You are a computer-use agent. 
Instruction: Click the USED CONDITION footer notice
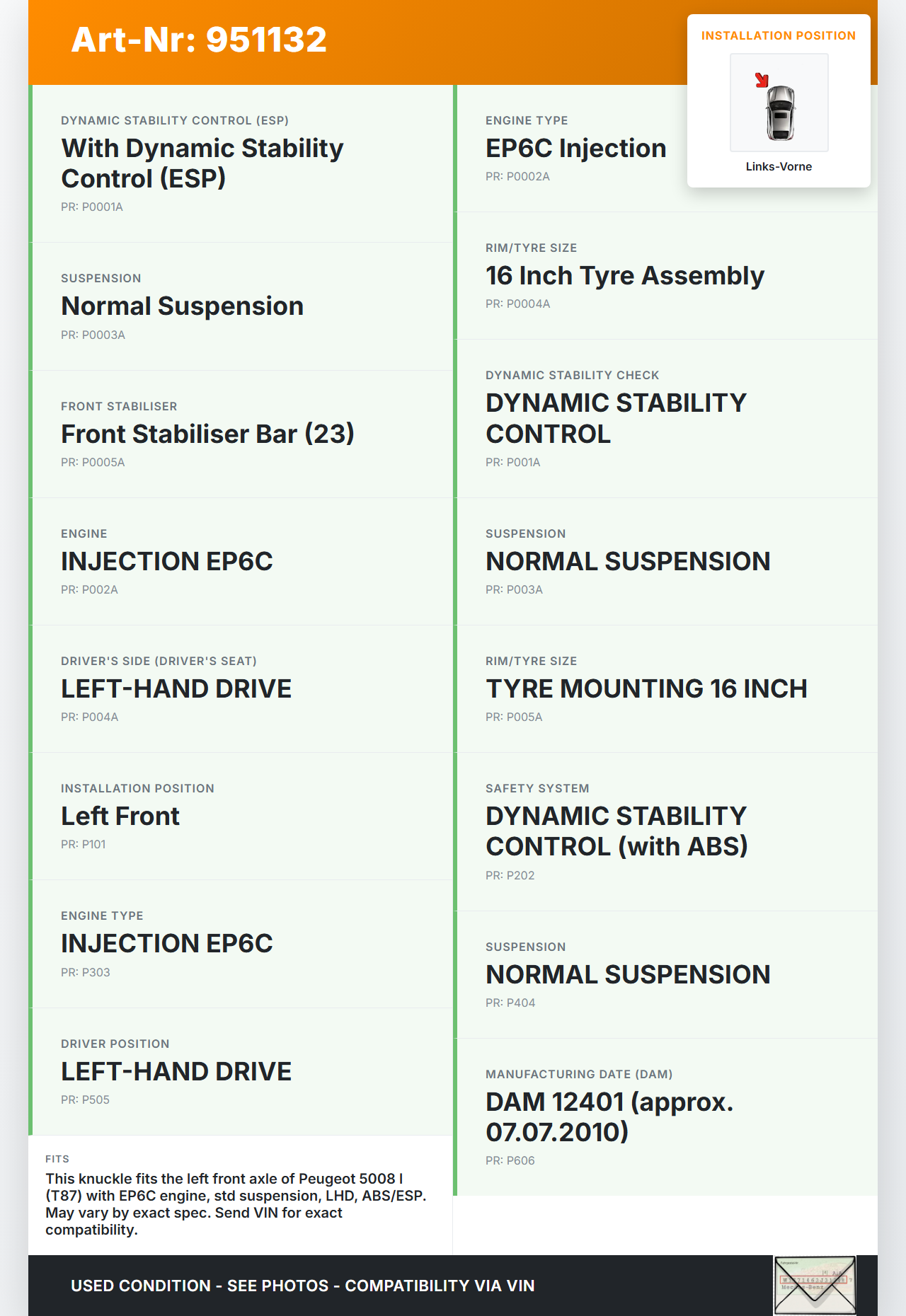point(302,1286)
